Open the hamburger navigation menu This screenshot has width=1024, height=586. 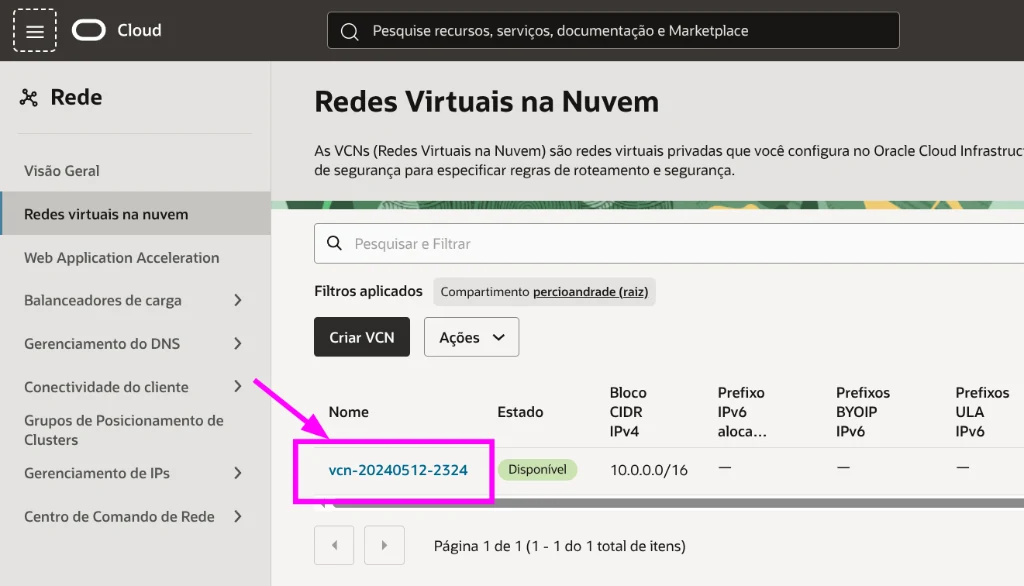click(35, 31)
